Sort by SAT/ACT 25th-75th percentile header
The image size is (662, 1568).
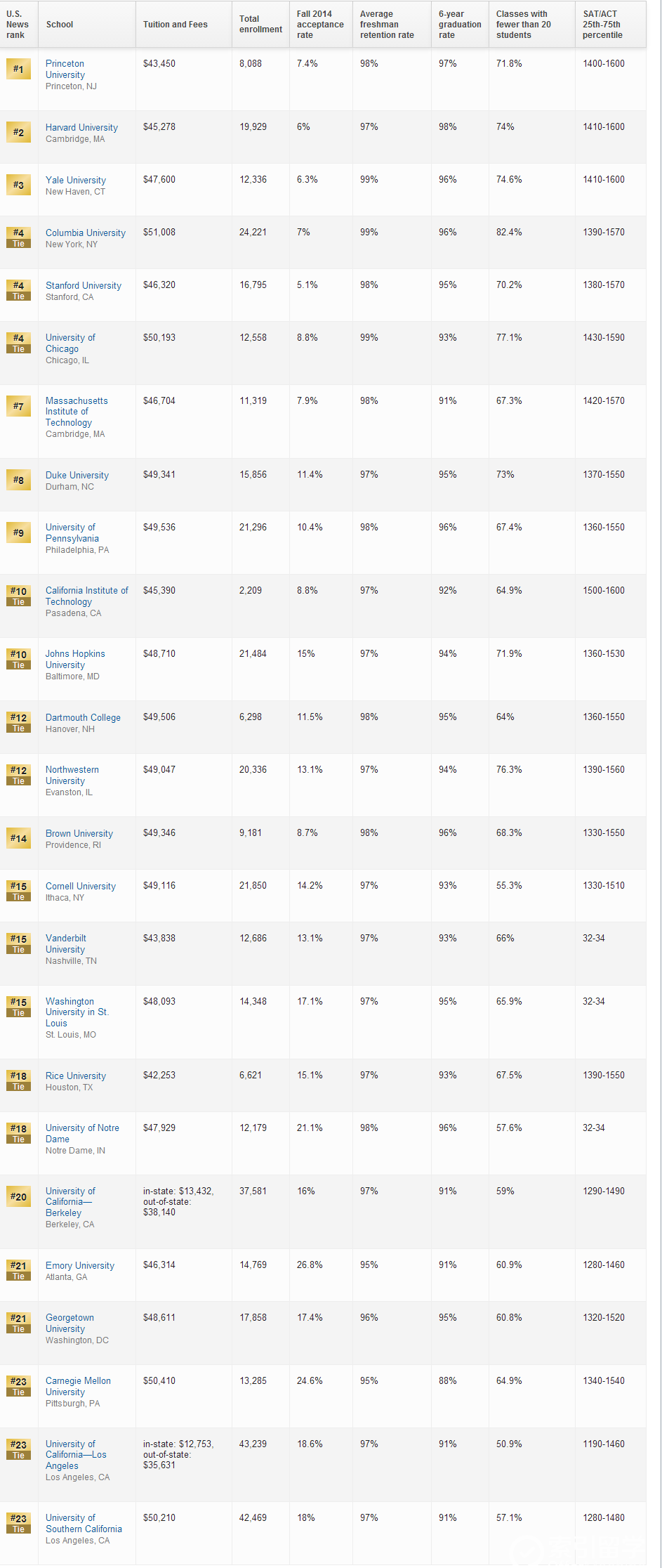coord(602,25)
